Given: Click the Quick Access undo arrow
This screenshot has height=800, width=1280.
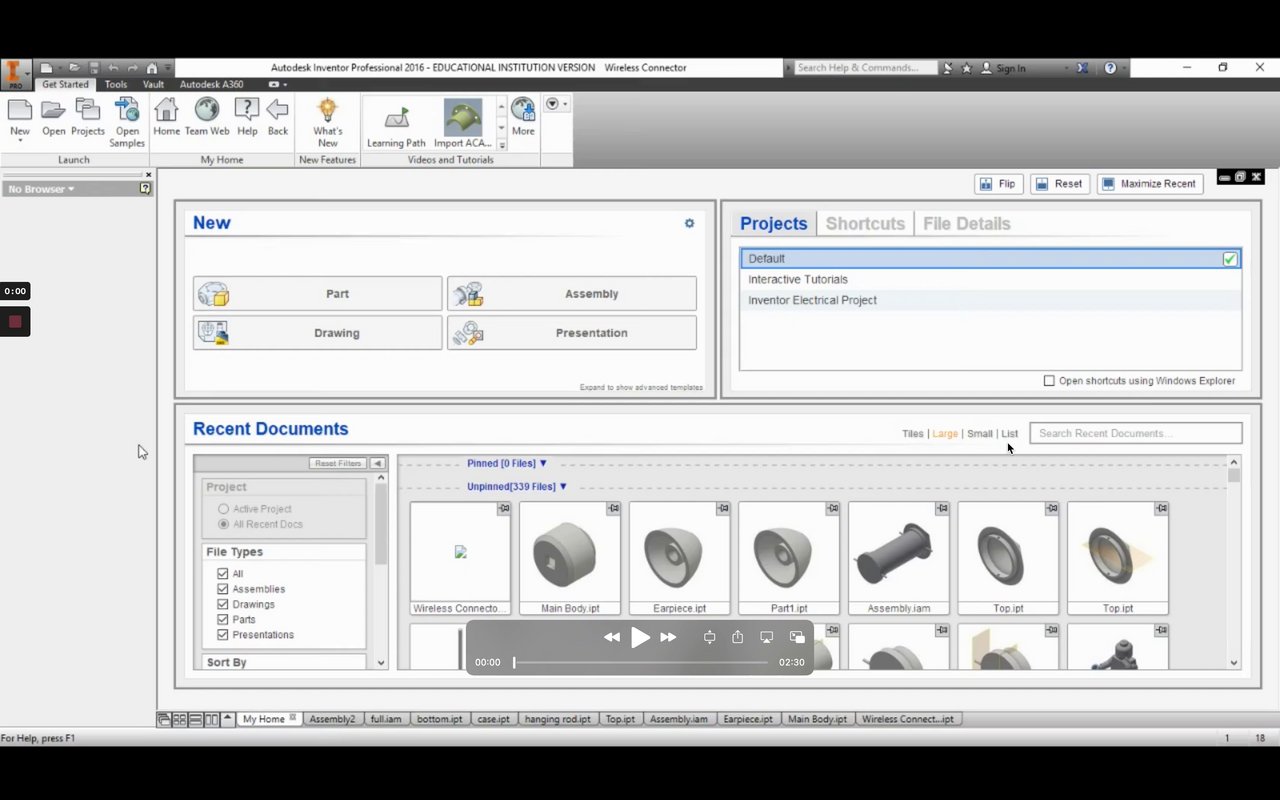Looking at the screenshot, I should pyautogui.click(x=113, y=68).
